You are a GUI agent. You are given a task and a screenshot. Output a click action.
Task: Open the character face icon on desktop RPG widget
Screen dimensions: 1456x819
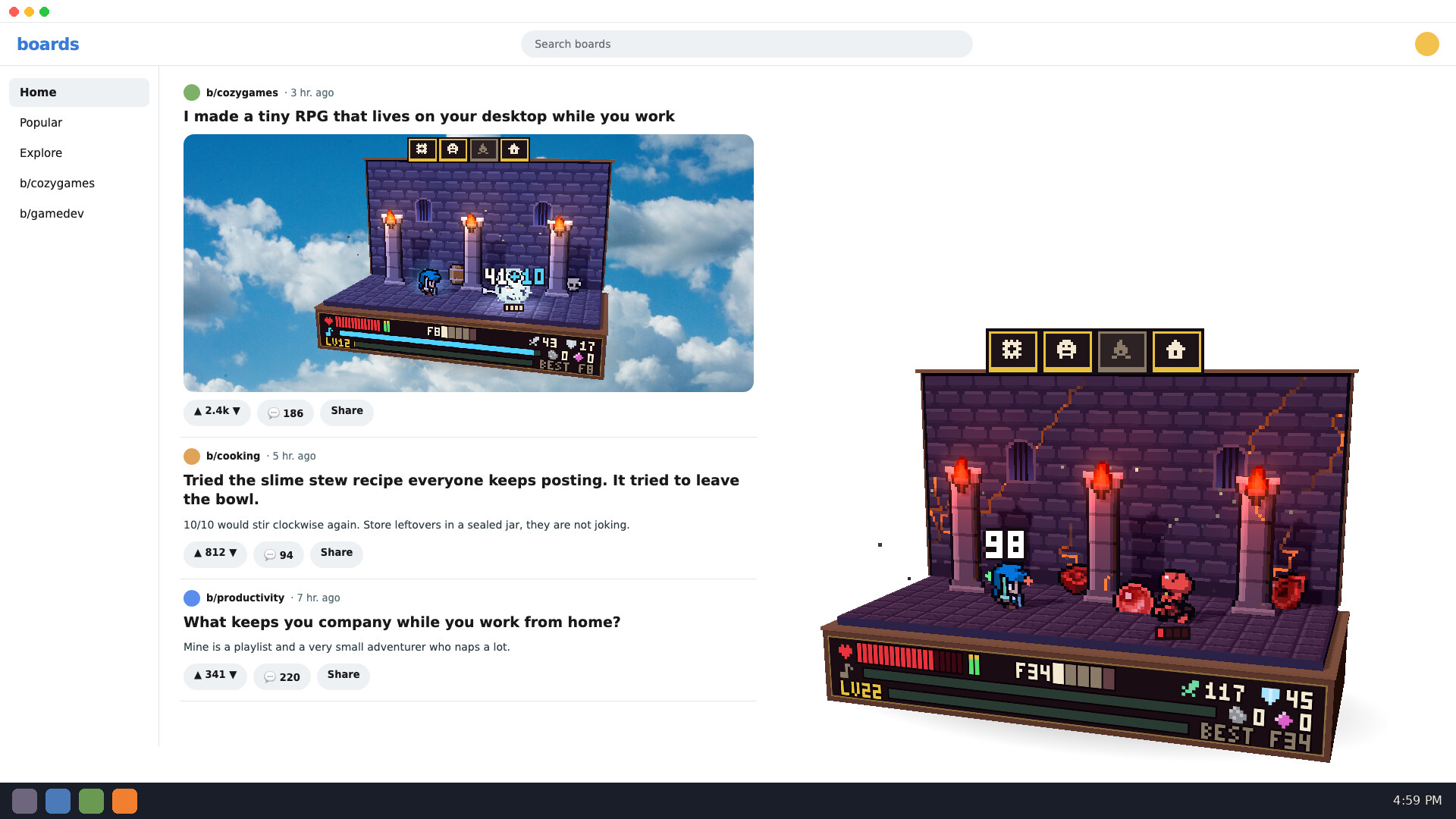tap(1067, 350)
